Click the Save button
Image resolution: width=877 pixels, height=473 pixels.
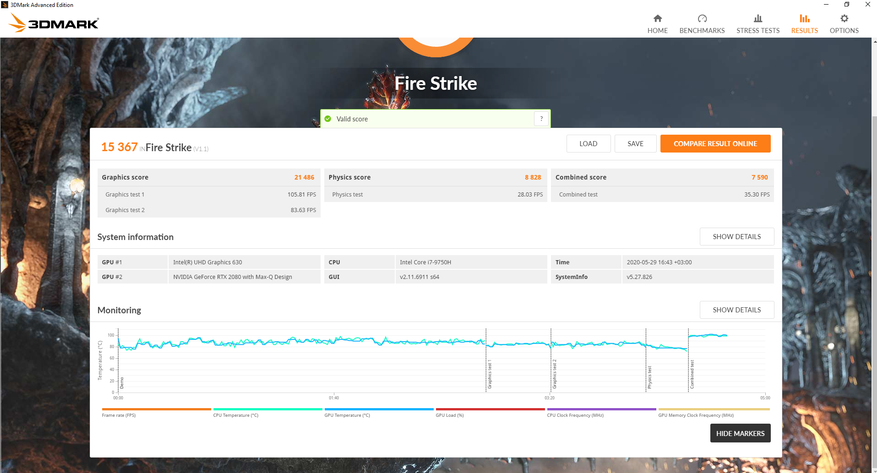pos(635,144)
